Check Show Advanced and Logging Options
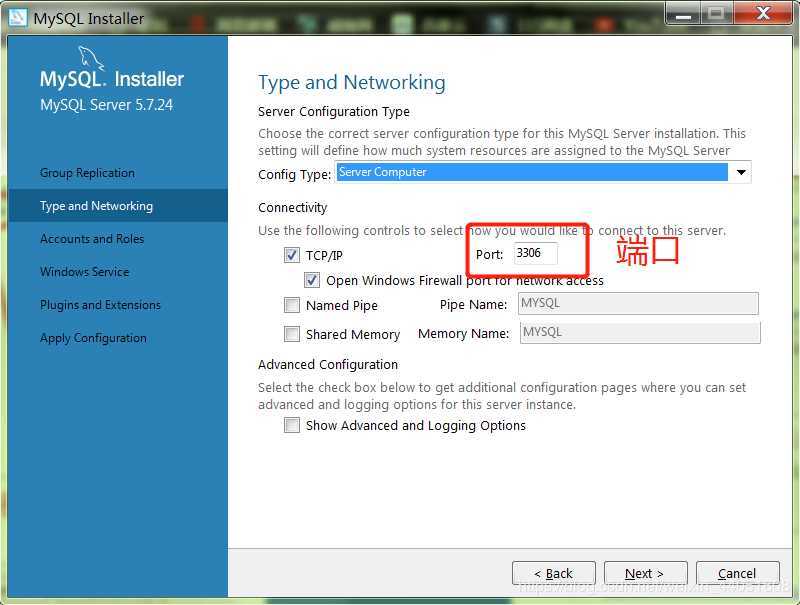Image resolution: width=800 pixels, height=605 pixels. point(292,425)
